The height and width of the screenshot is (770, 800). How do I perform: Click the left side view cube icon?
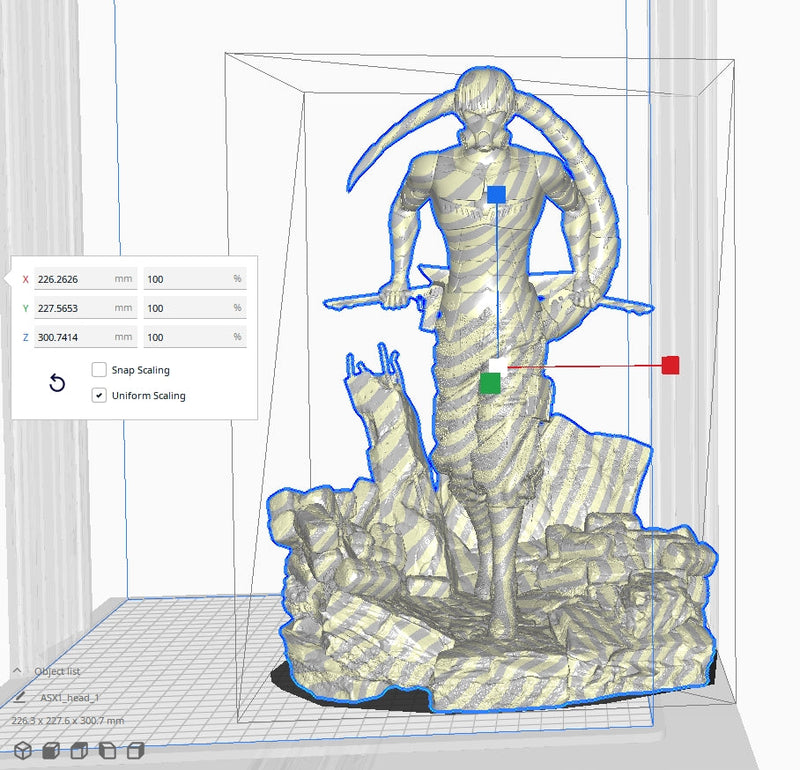[x=107, y=750]
